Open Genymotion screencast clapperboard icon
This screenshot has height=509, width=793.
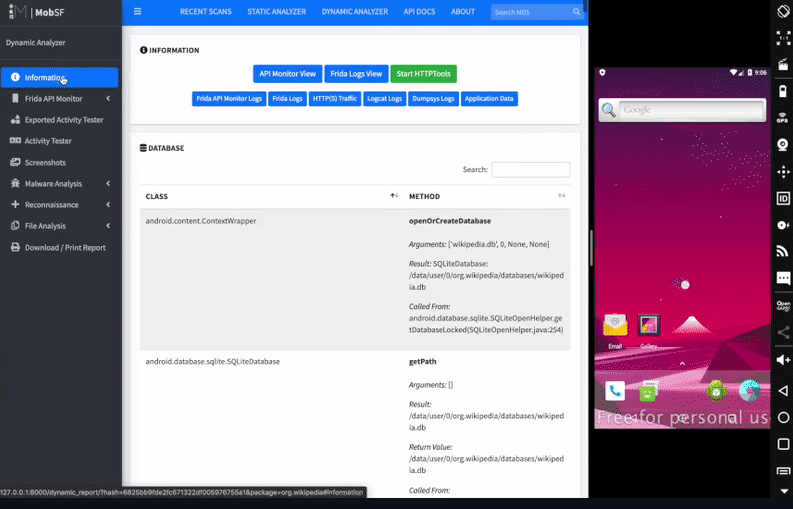coord(783,65)
